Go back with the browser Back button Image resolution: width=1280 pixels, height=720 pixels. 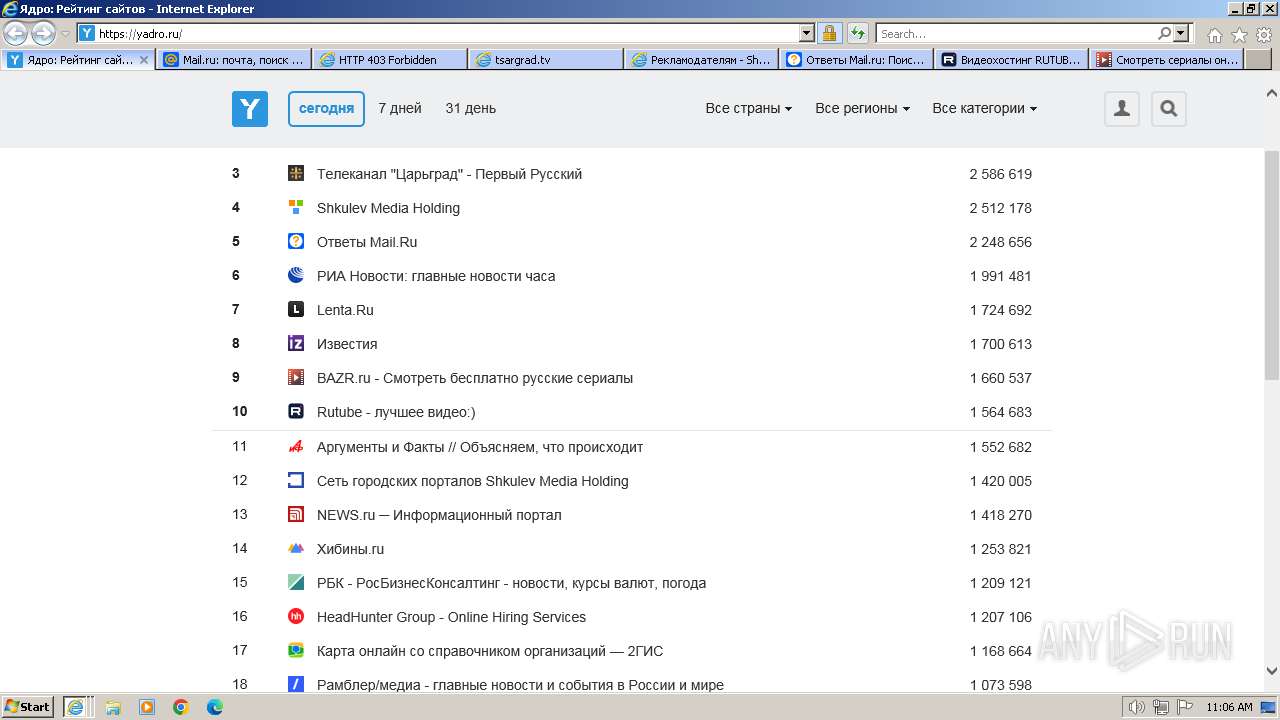16,34
